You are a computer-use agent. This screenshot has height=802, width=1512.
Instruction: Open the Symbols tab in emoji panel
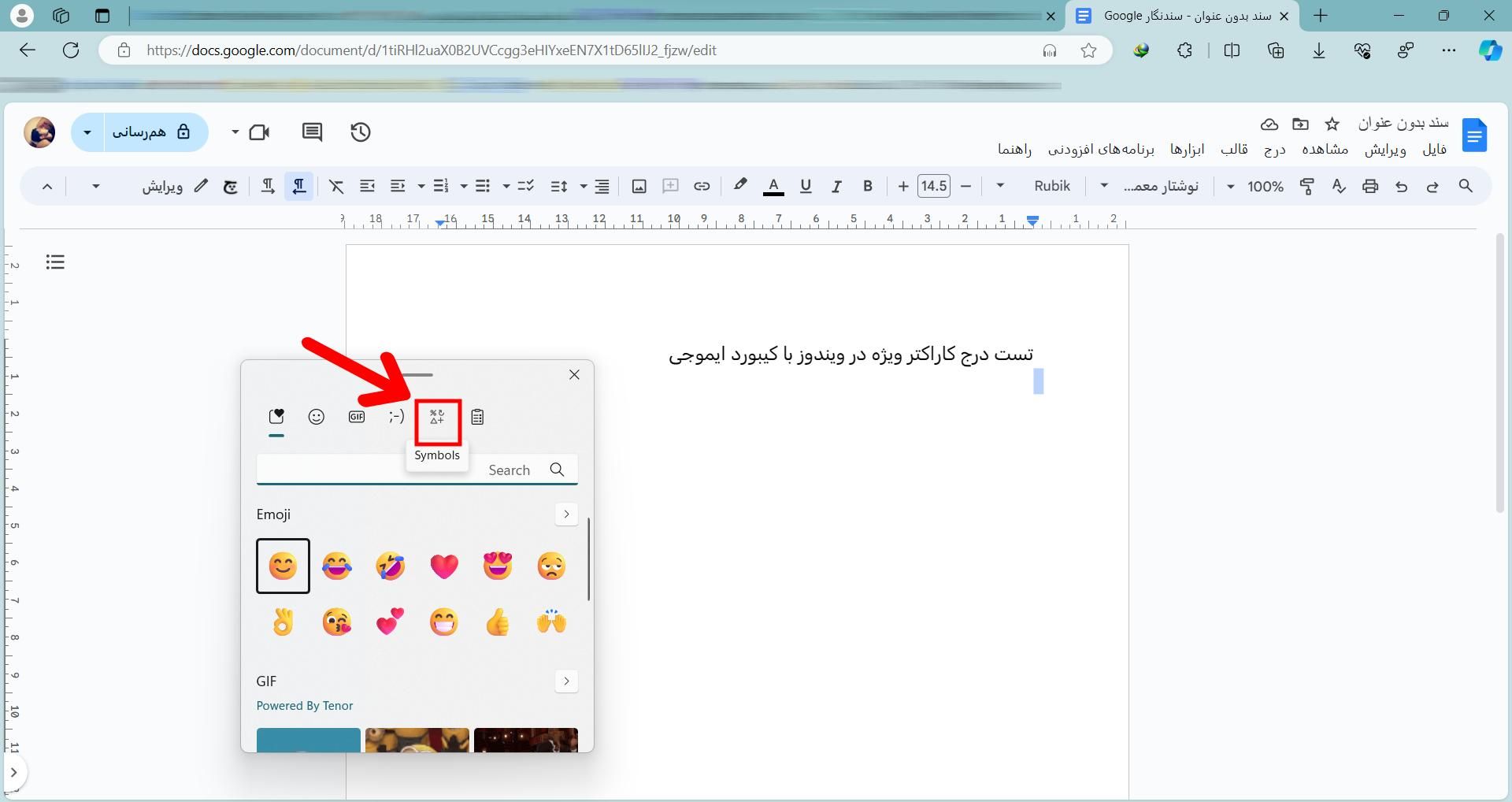[437, 417]
